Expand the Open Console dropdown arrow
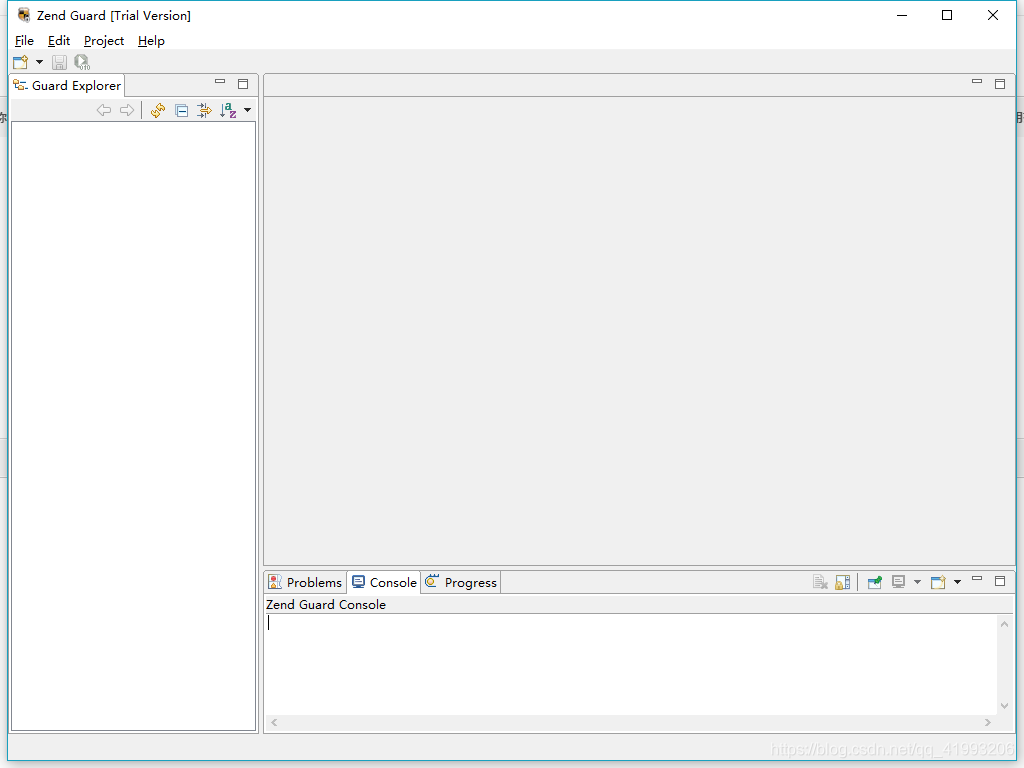The image size is (1024, 768). point(957,582)
